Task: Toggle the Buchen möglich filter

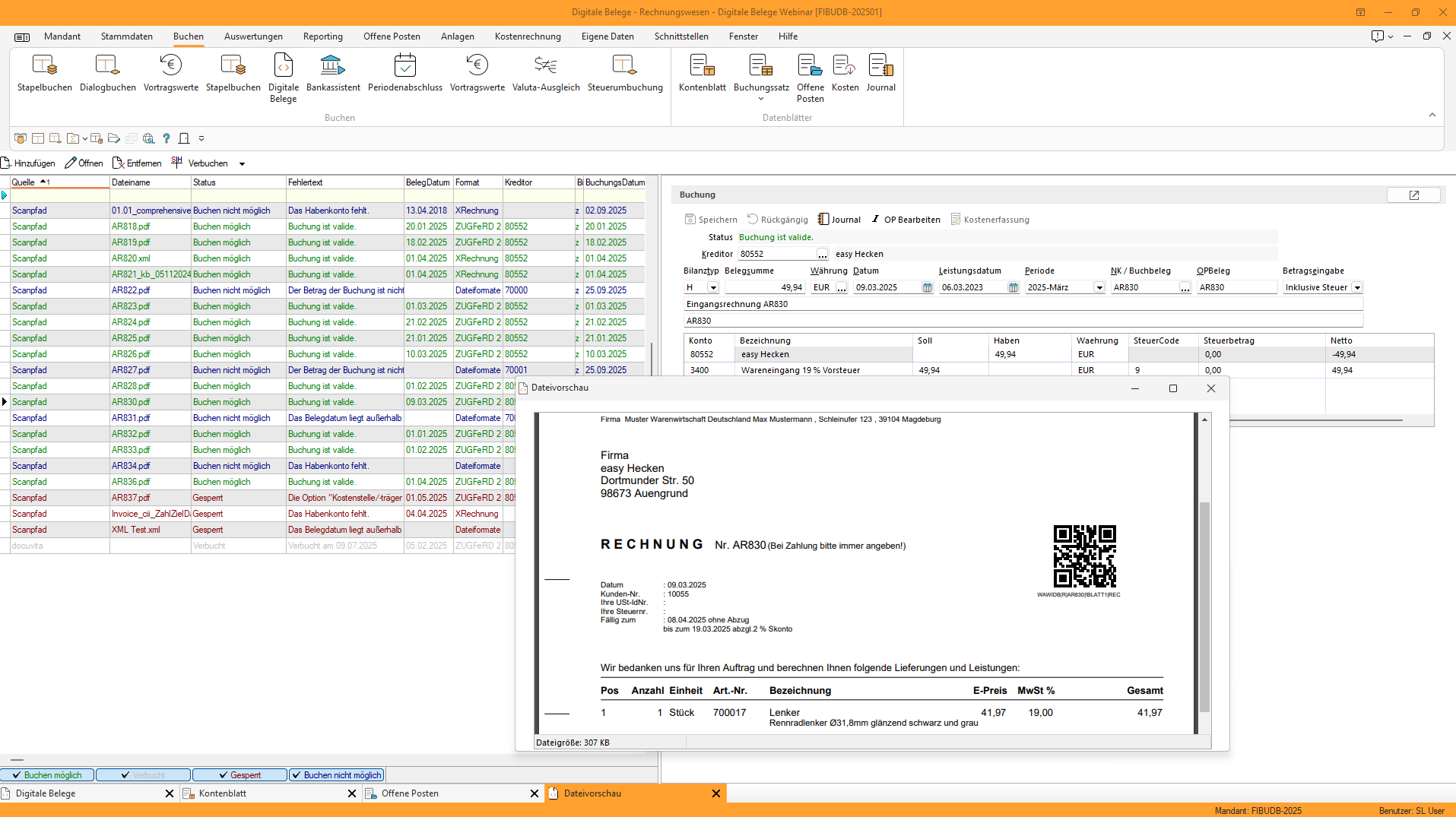Action: [x=48, y=774]
